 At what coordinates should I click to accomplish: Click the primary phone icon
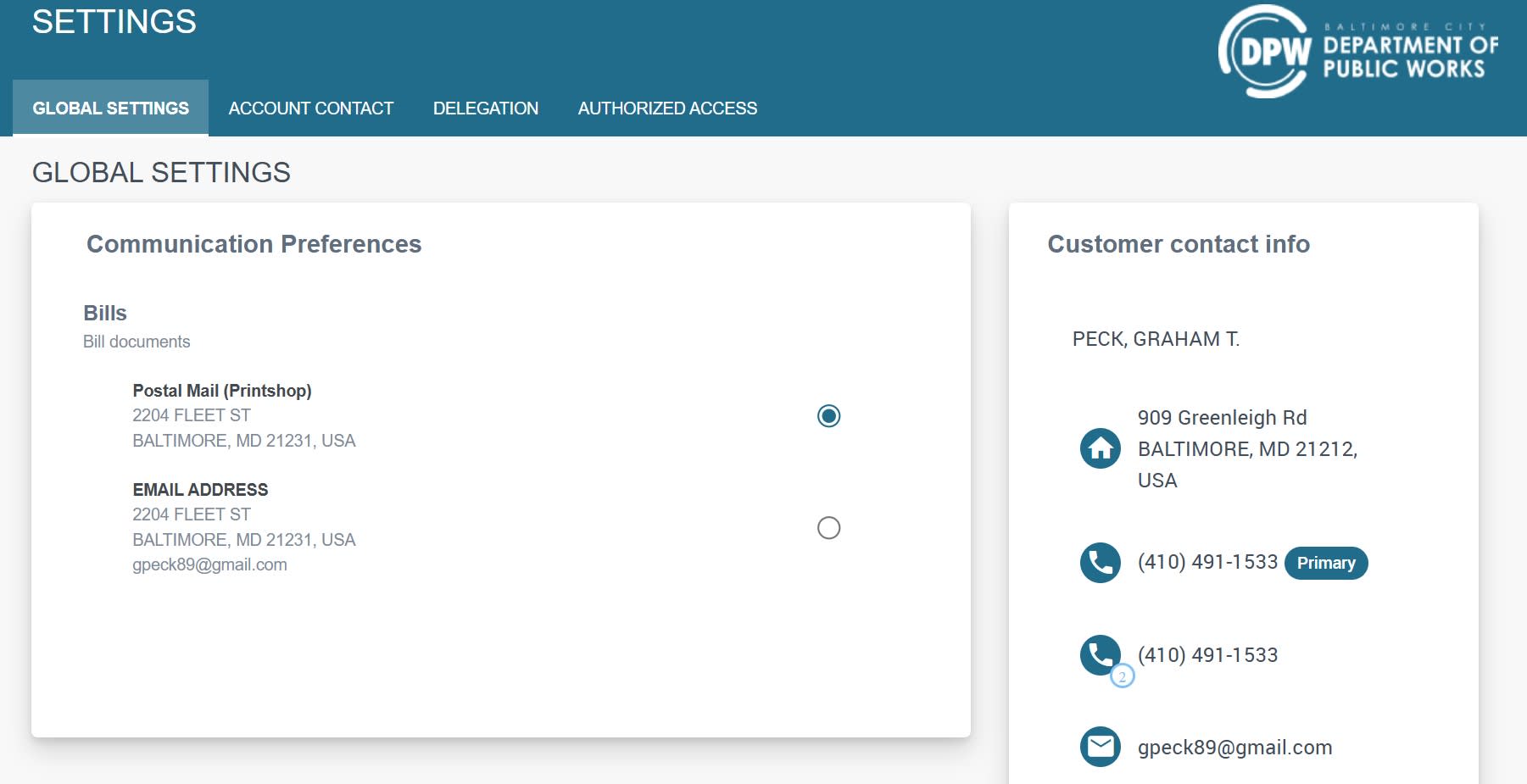pos(1101,563)
